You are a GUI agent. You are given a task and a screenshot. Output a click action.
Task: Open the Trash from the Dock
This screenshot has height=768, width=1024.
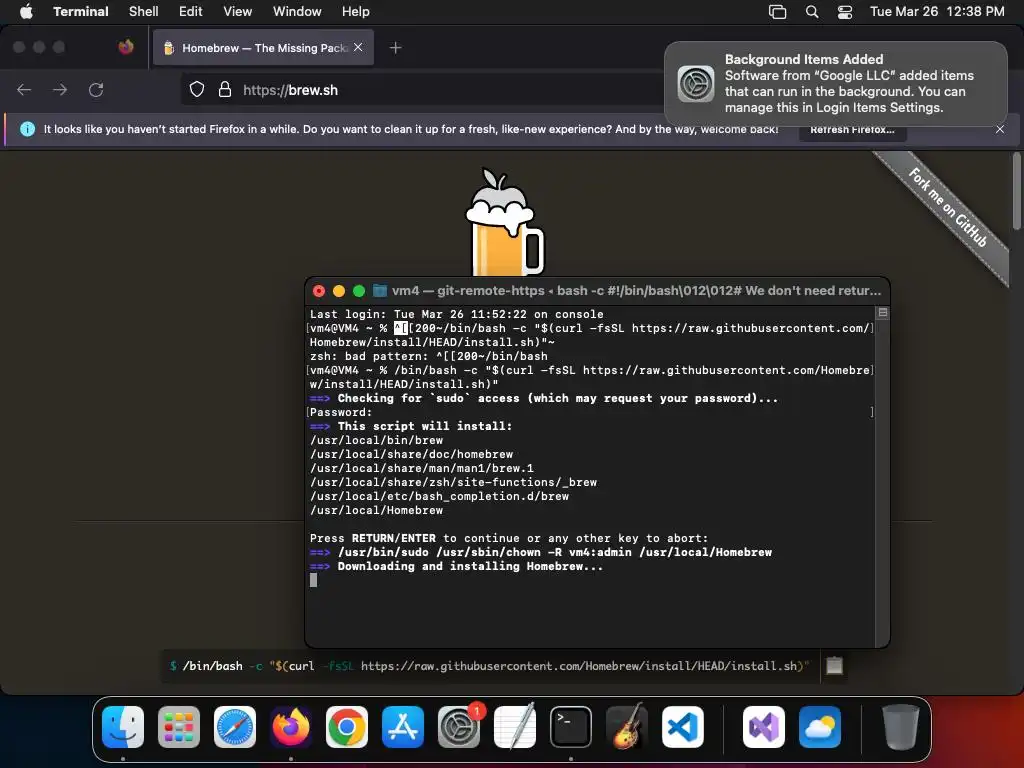point(901,727)
